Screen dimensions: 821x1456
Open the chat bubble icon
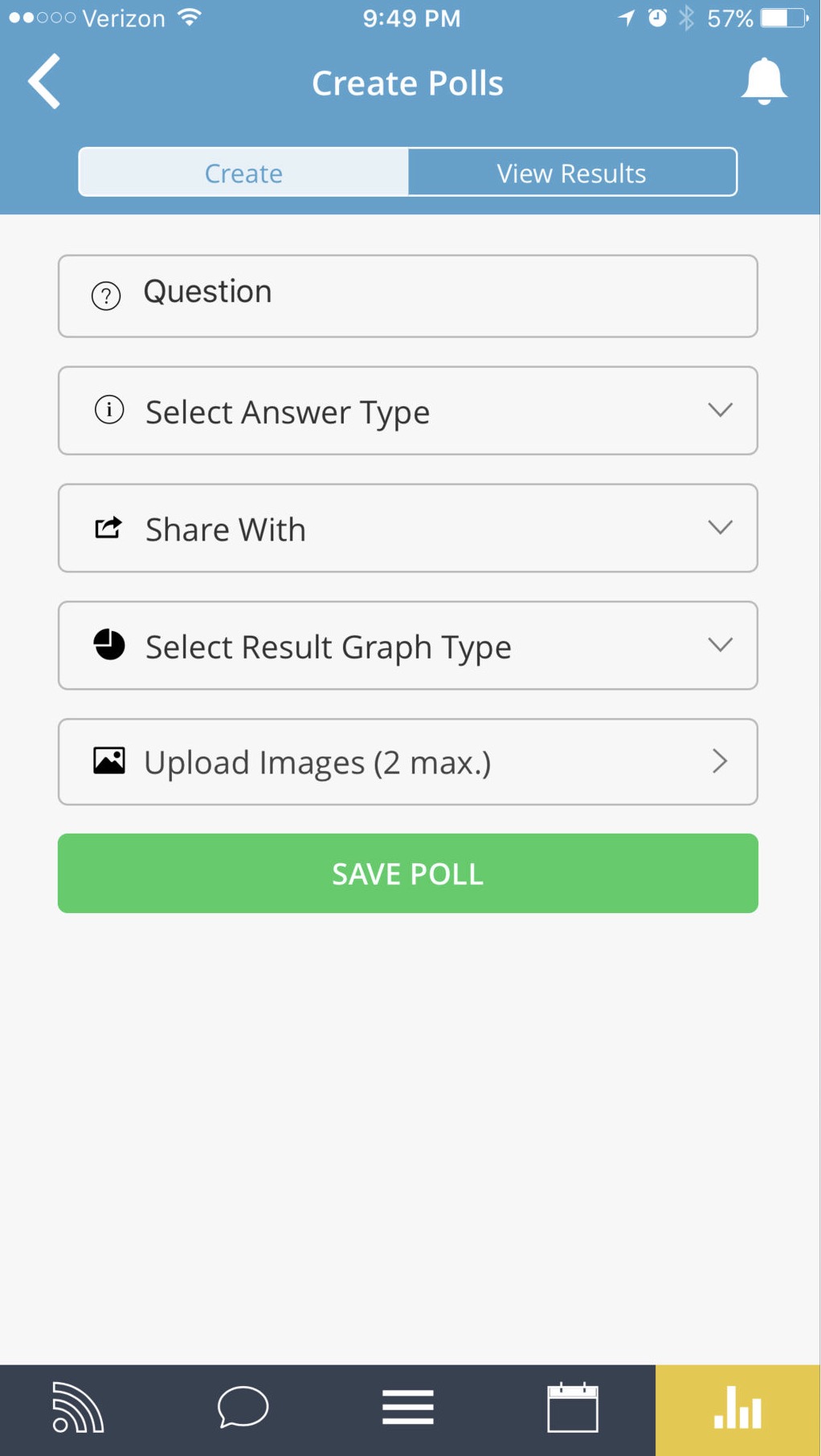pos(243,1408)
